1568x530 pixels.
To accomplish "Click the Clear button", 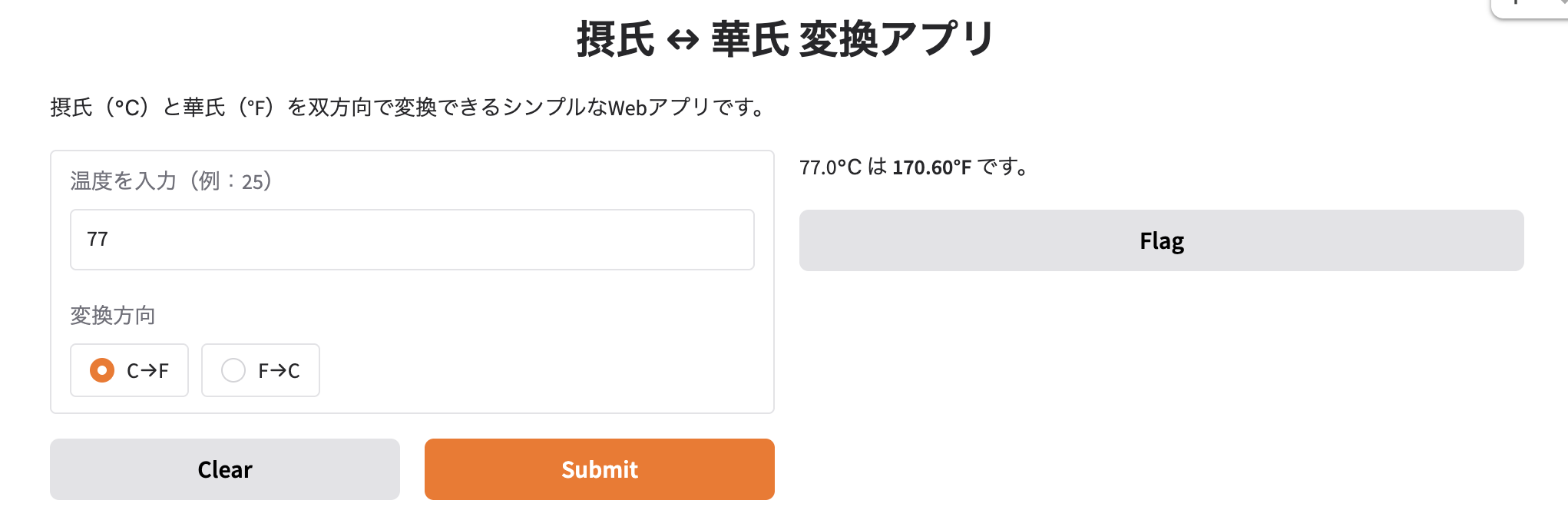I will pos(224,469).
